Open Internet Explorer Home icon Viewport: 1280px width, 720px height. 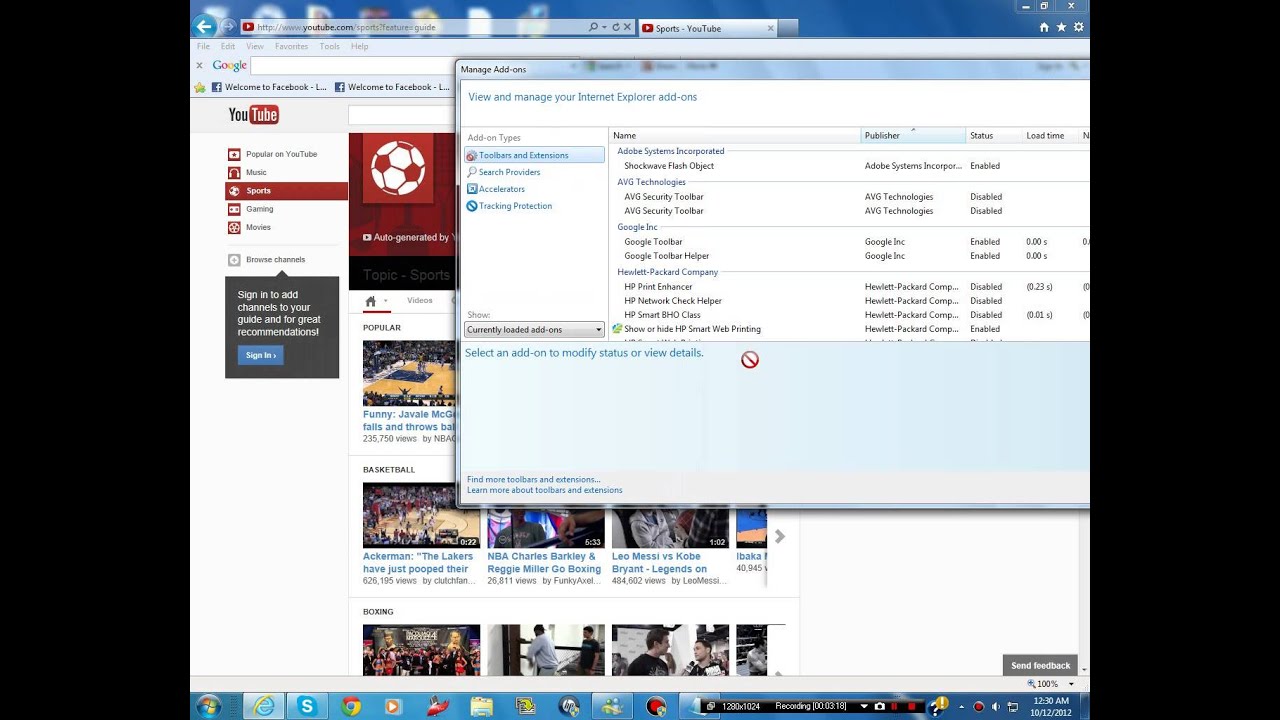point(1044,27)
